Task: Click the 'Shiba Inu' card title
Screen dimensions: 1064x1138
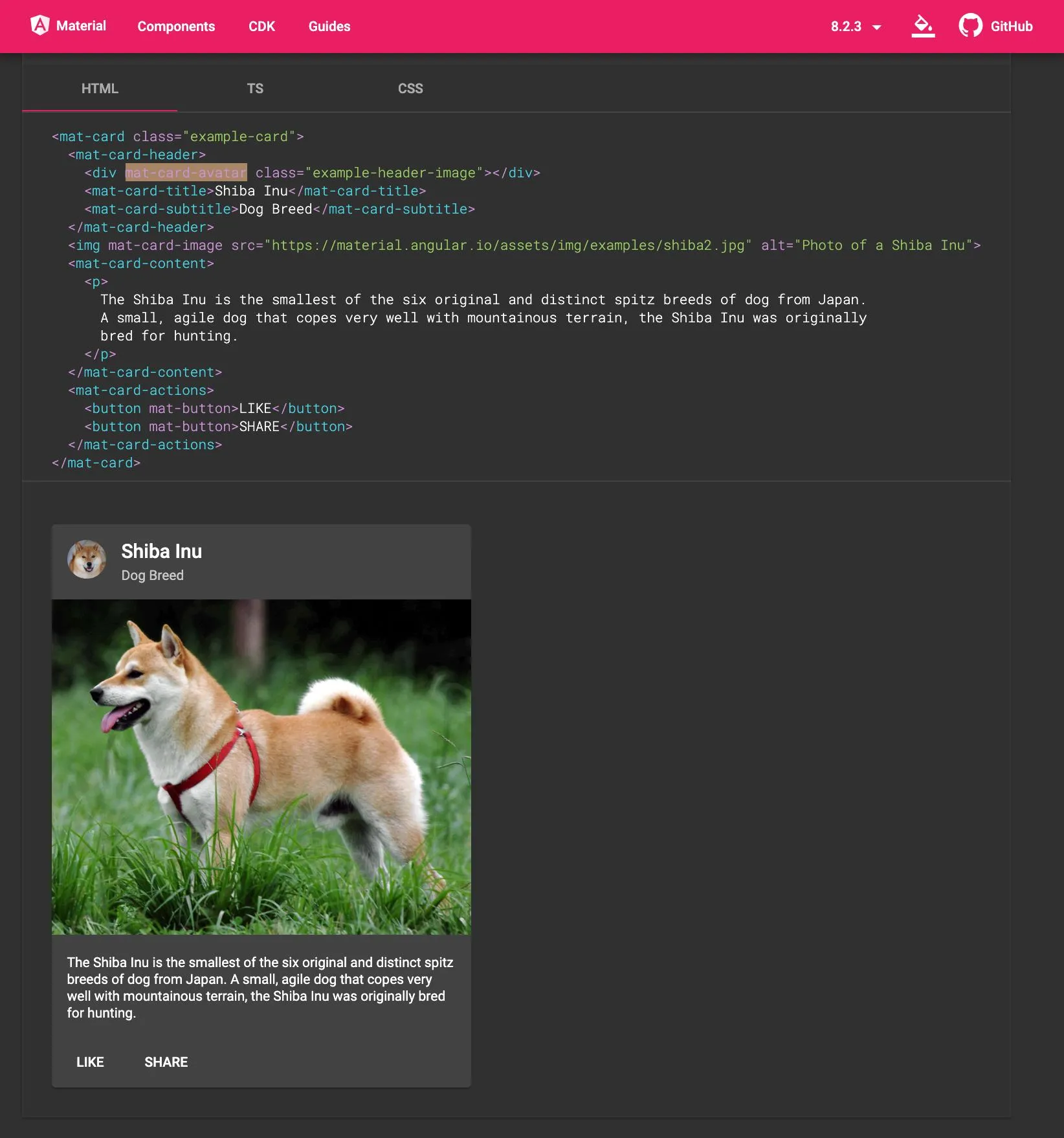Action: coord(162,552)
